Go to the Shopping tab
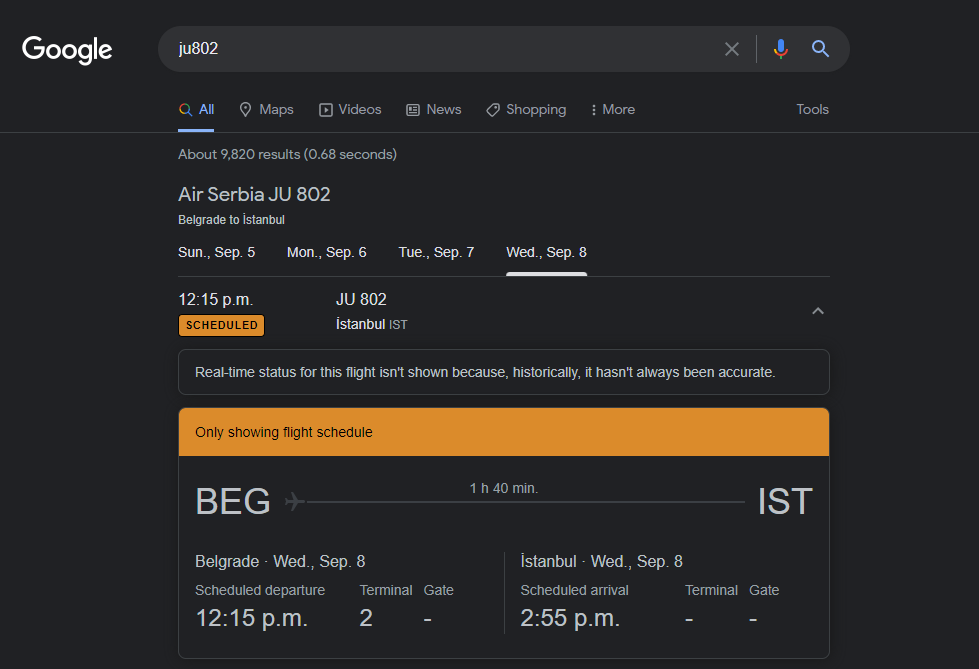The image size is (979, 669). tap(526, 110)
